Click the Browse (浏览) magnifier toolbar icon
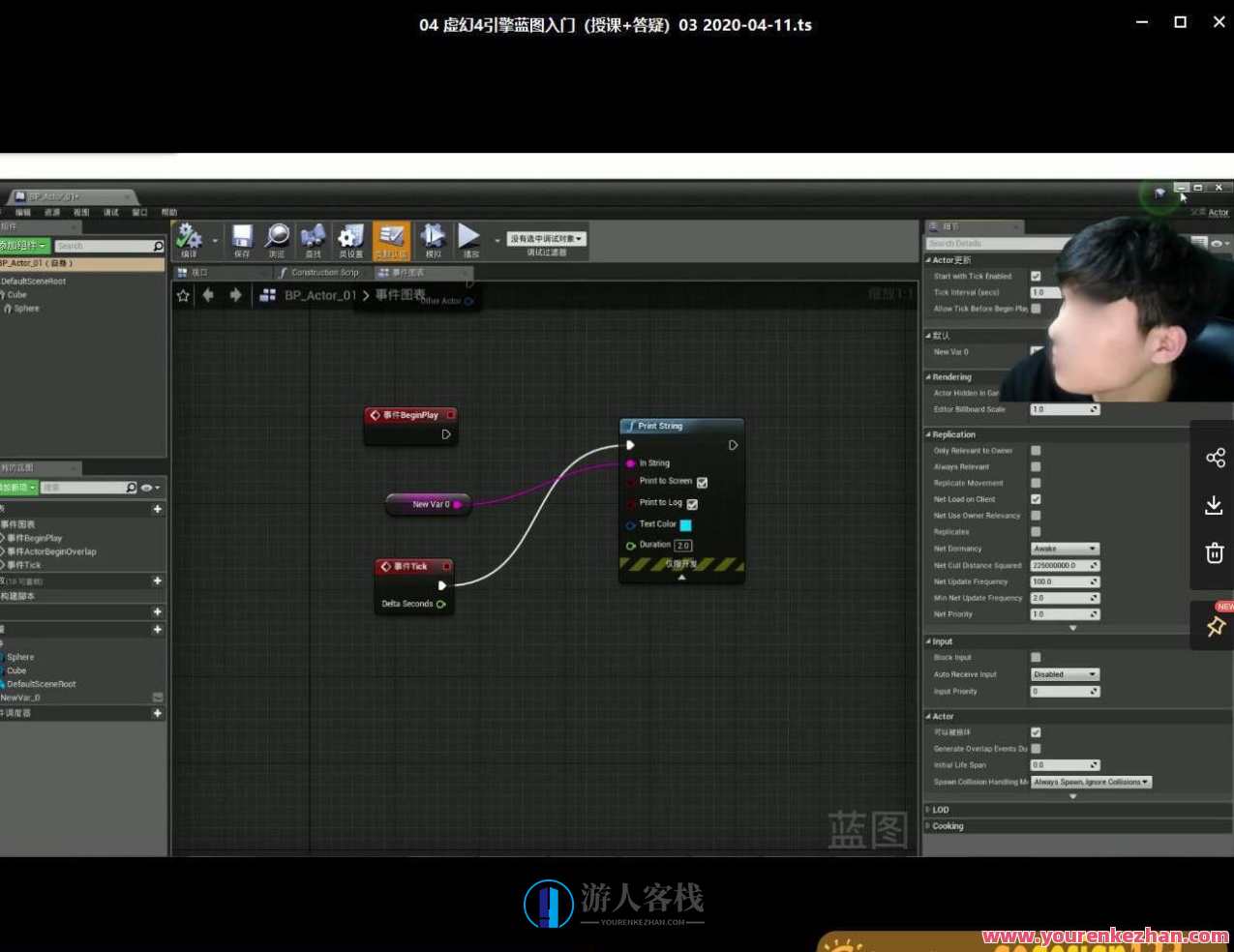The image size is (1234, 952). (x=278, y=239)
